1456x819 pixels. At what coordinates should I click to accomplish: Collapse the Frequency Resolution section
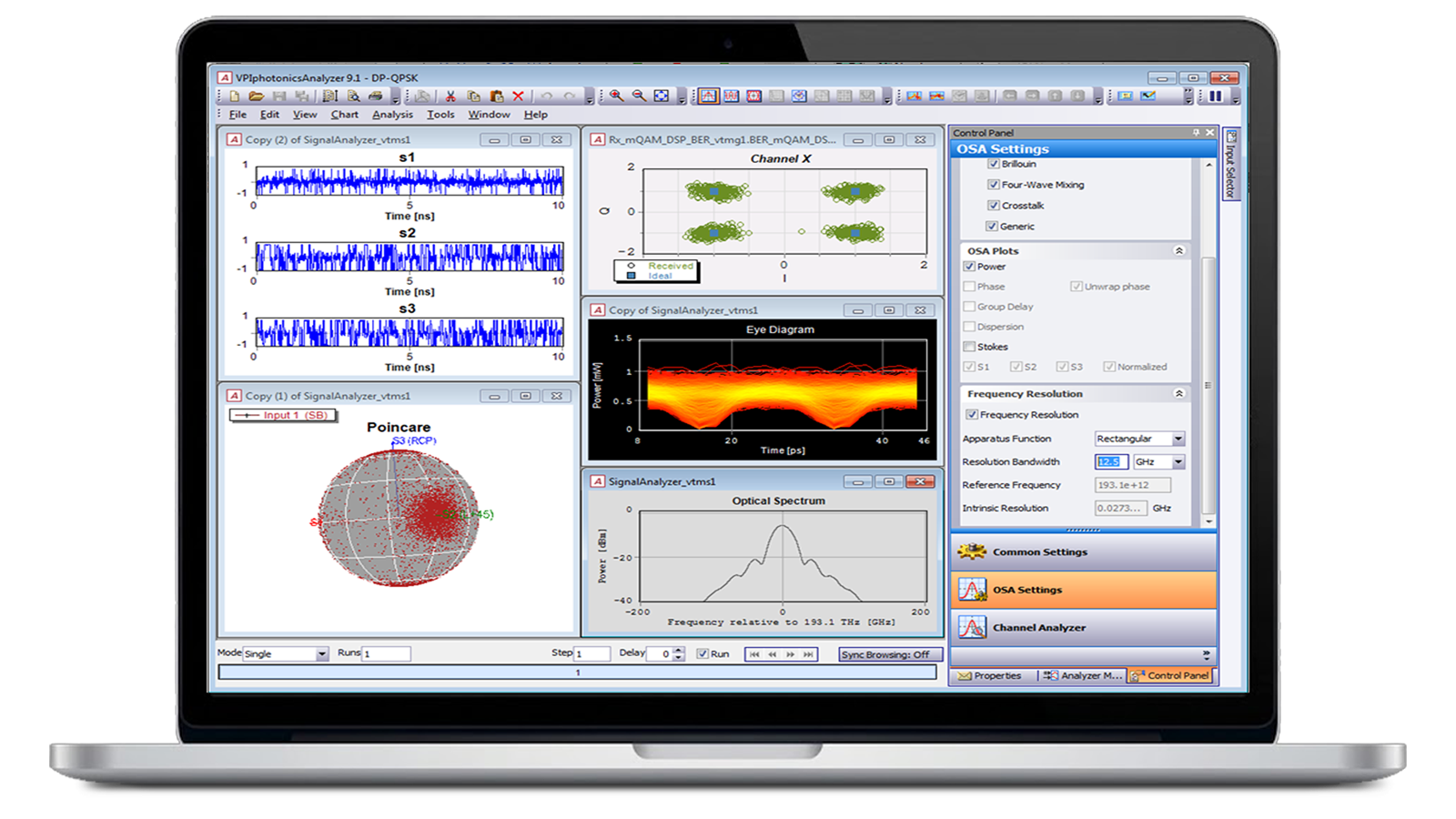click(x=1178, y=394)
